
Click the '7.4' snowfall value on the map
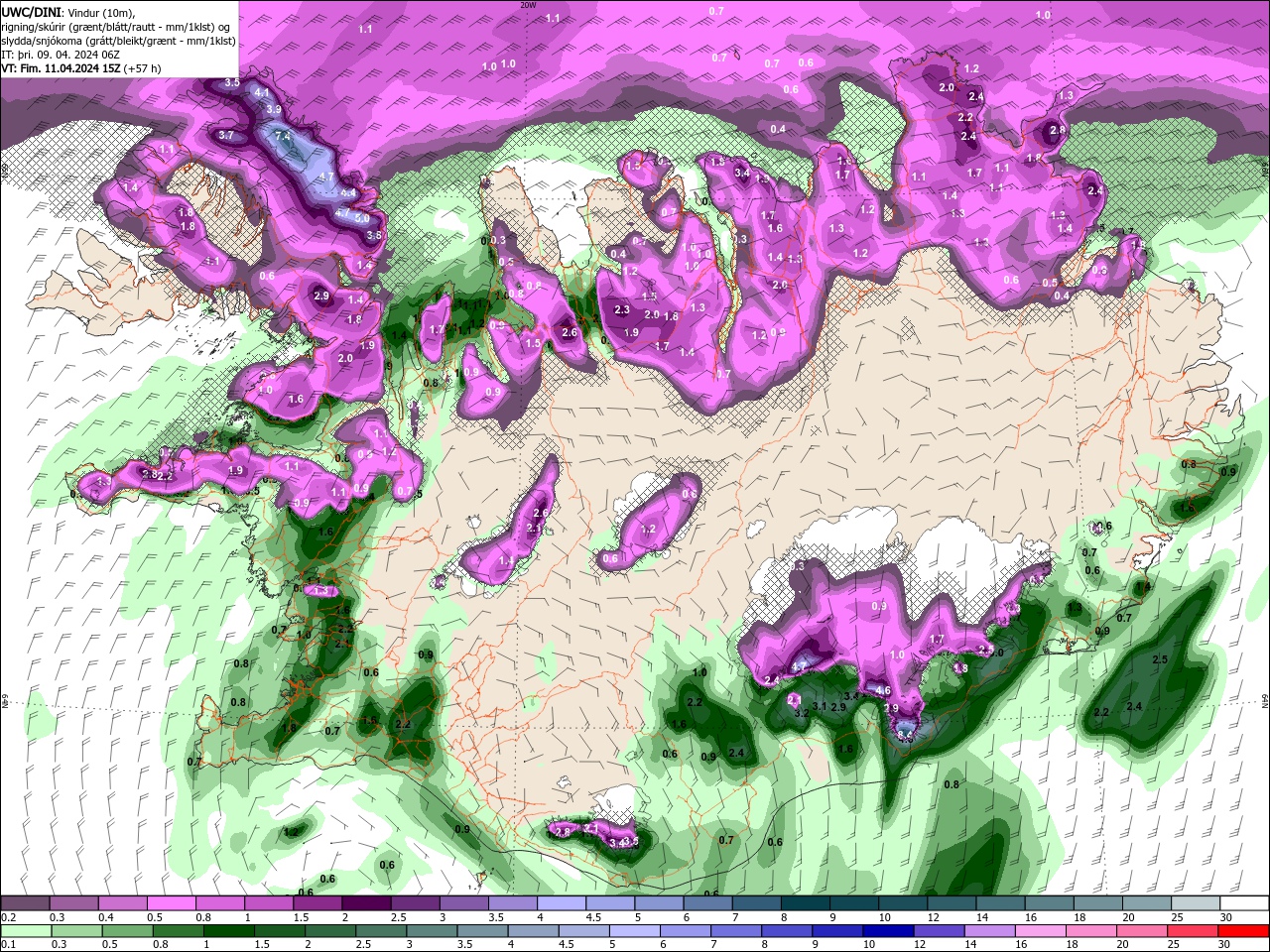pyautogui.click(x=283, y=136)
